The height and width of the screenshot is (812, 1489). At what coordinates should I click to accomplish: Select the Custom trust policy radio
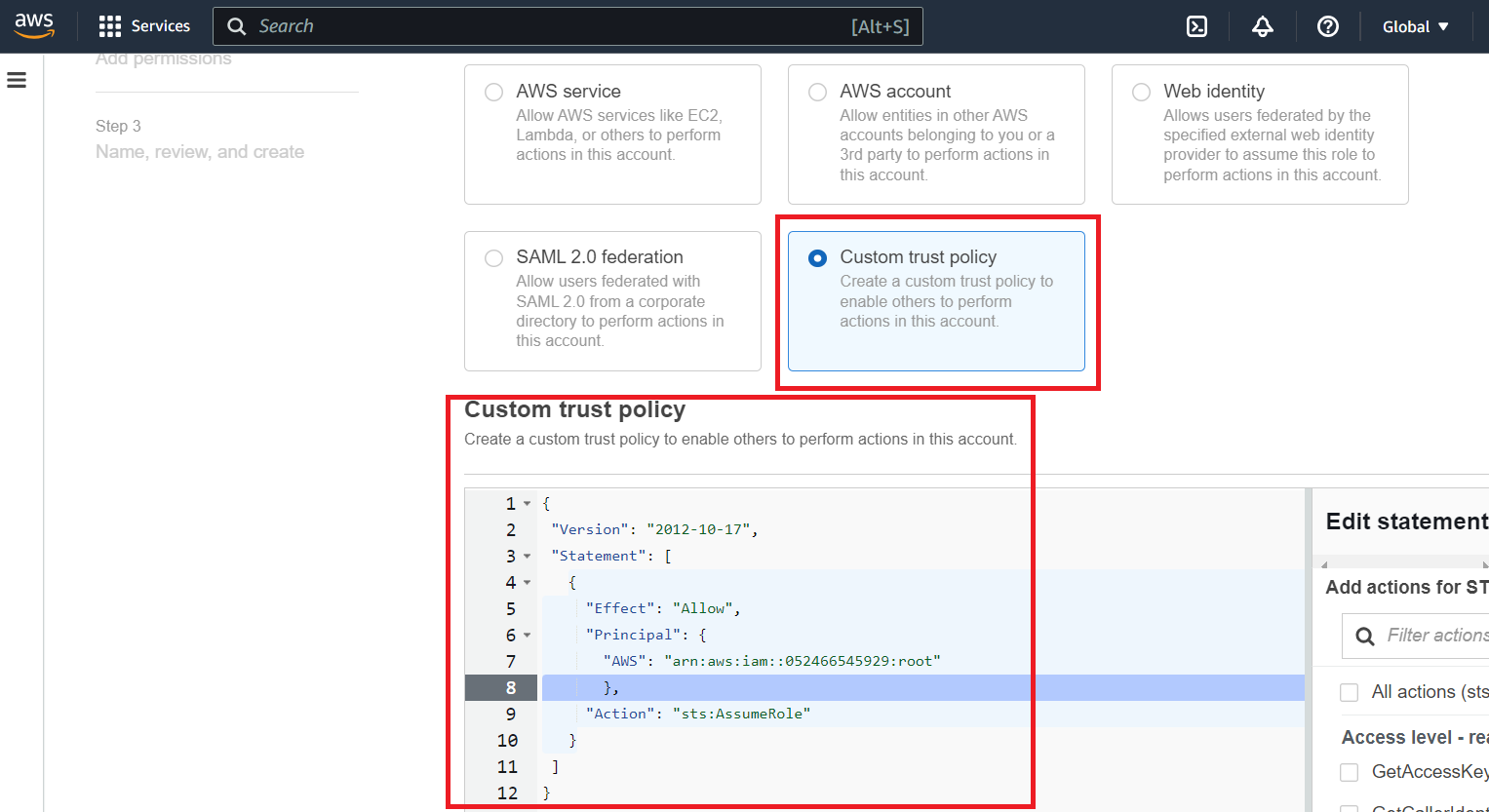[818, 257]
